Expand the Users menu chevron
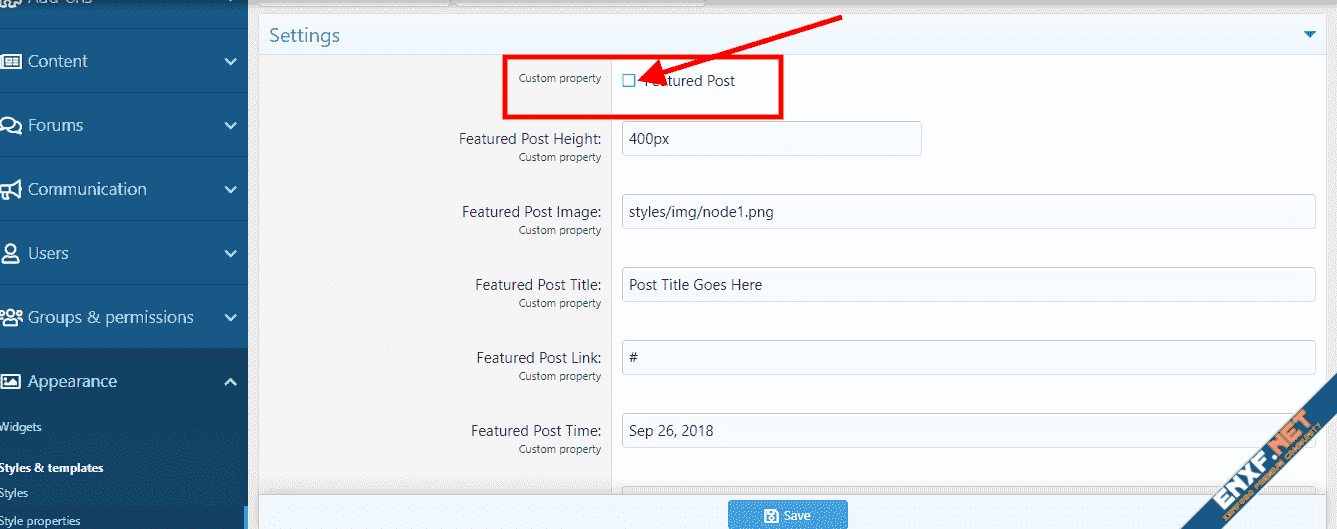Image resolution: width=1337 pixels, height=529 pixels. pyautogui.click(x=231, y=253)
